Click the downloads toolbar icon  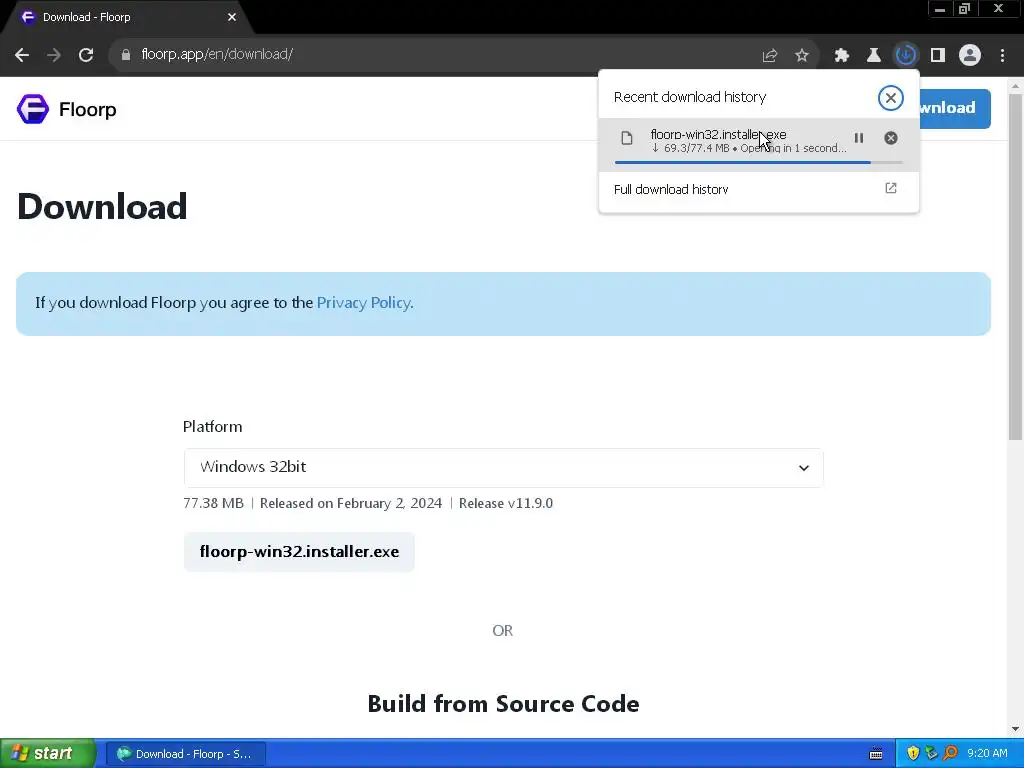pos(906,56)
